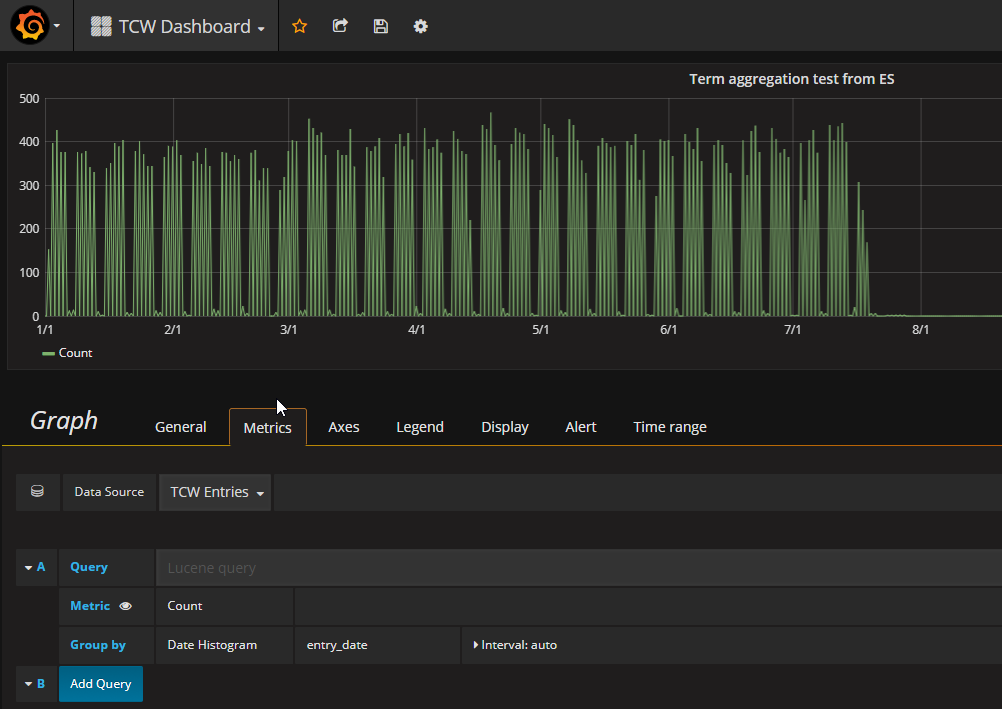Collapse query A with its chevron
The width and height of the screenshot is (1002, 709).
pos(26,567)
